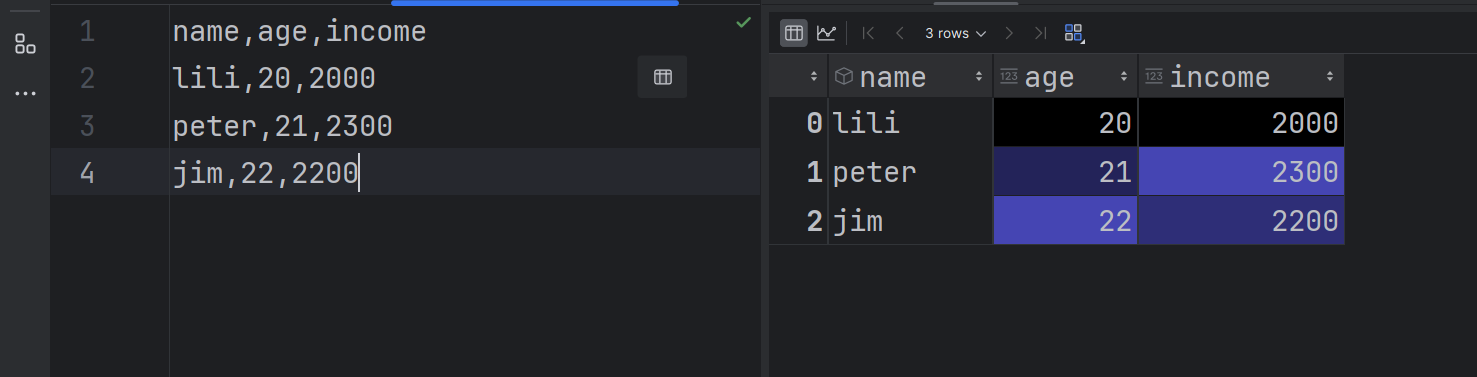This screenshot has width=1477, height=377.
Task: Place cursor in 'jim,22,2200' editor line
Action: pos(265,173)
